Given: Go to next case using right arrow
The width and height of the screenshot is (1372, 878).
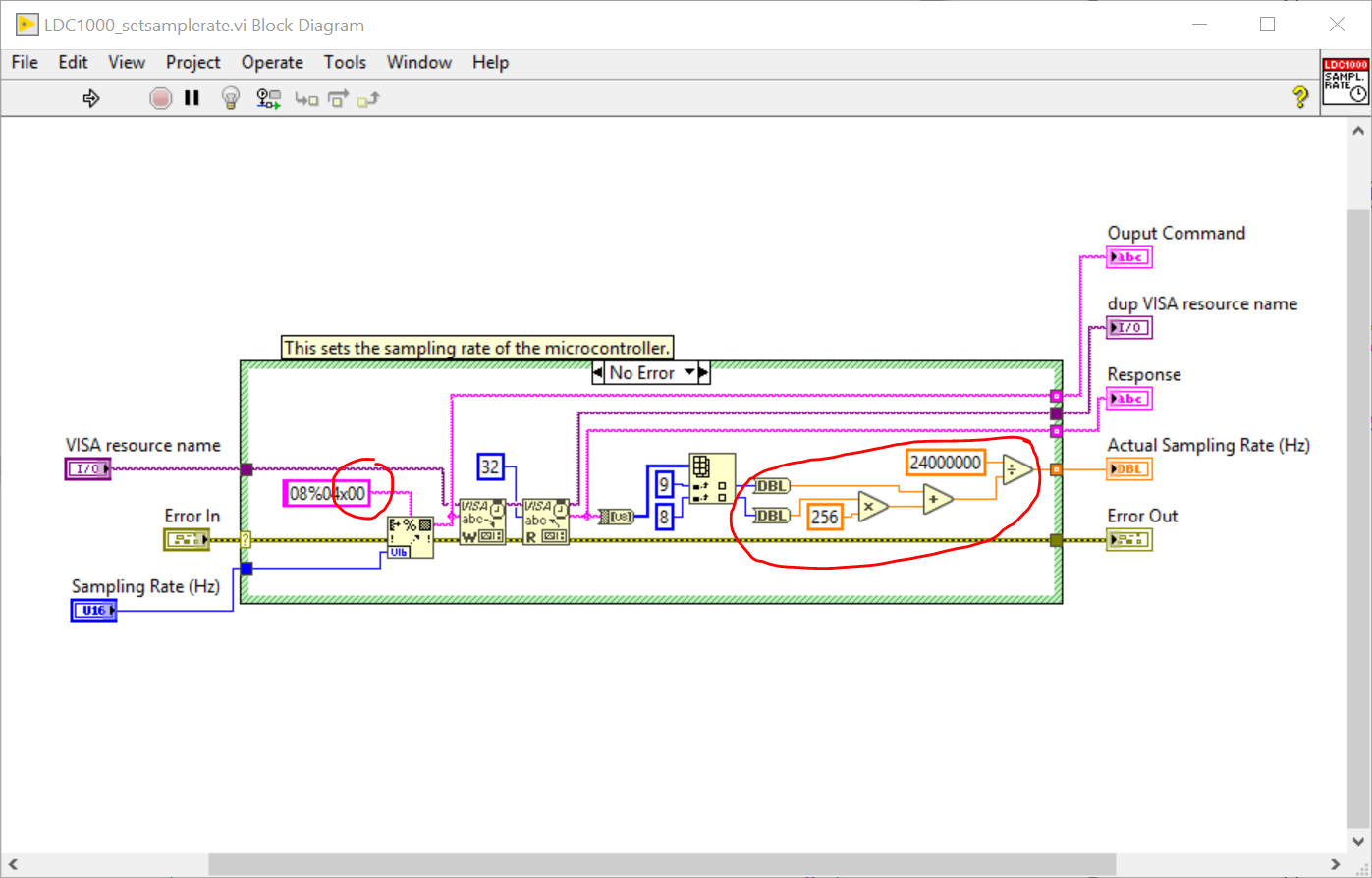Looking at the screenshot, I should point(703,373).
